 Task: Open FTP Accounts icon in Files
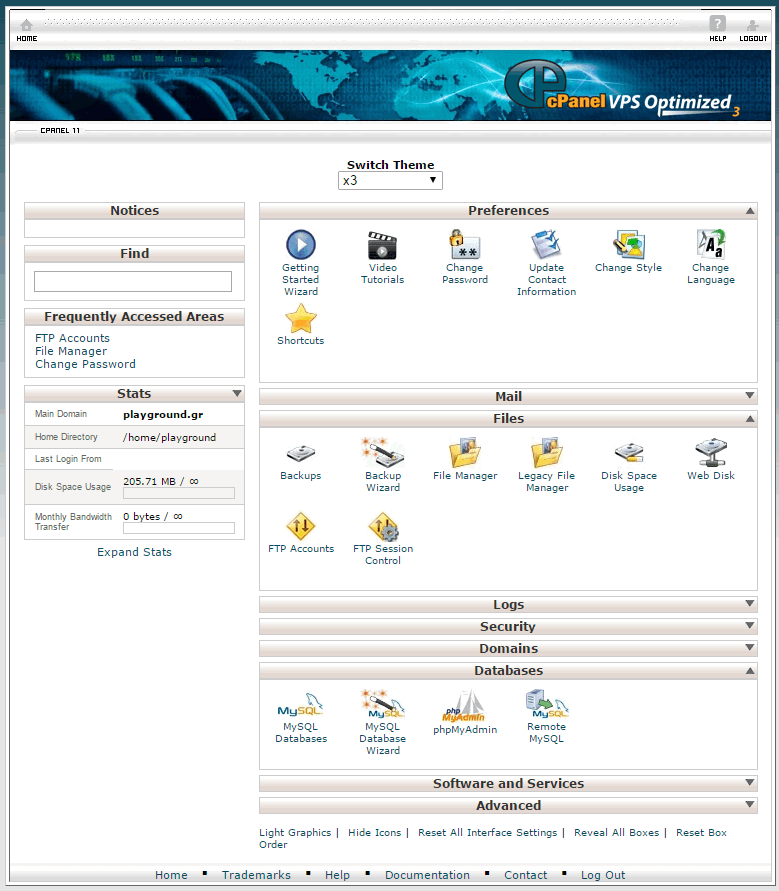pos(301,526)
